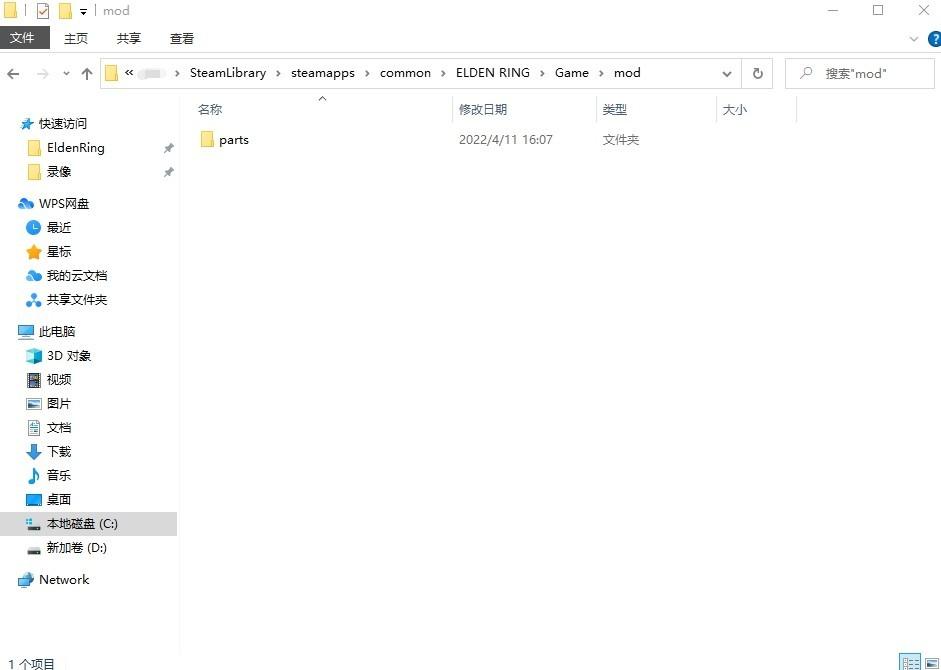Image resolution: width=941 pixels, height=670 pixels.
Task: Switch to the 查看 ribbon tab
Action: point(182,38)
